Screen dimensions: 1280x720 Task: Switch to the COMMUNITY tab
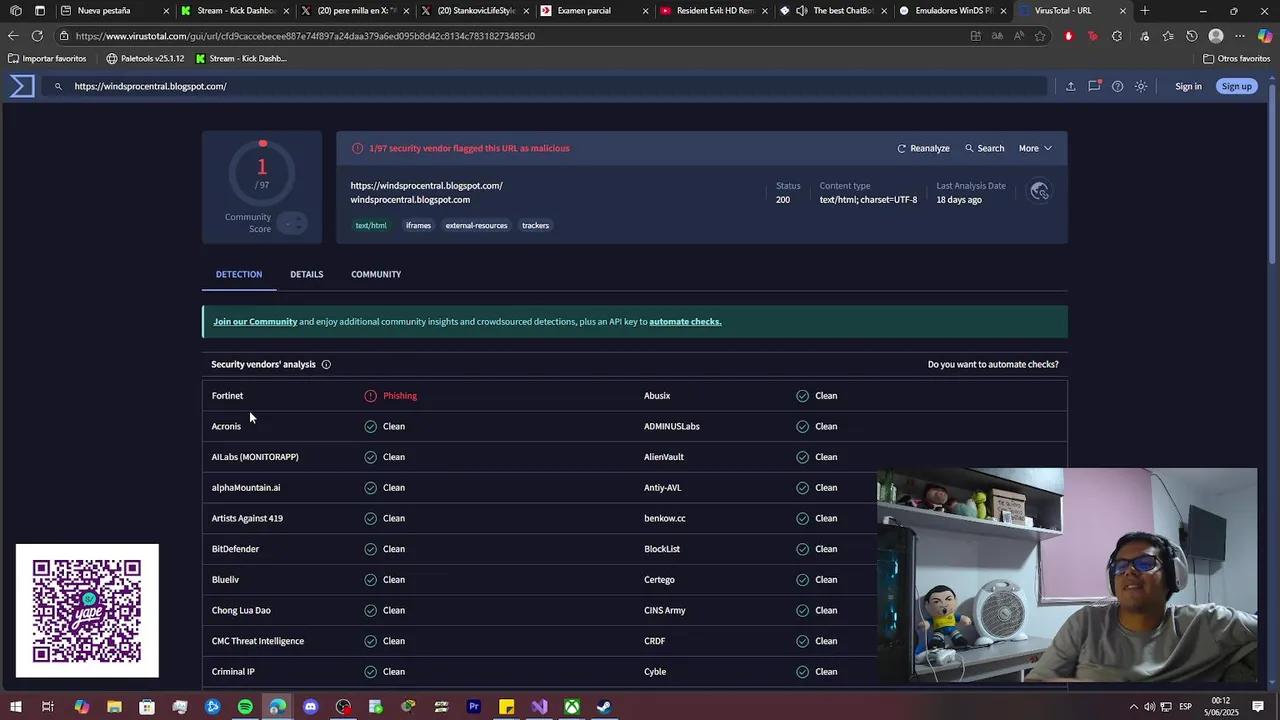pos(376,274)
